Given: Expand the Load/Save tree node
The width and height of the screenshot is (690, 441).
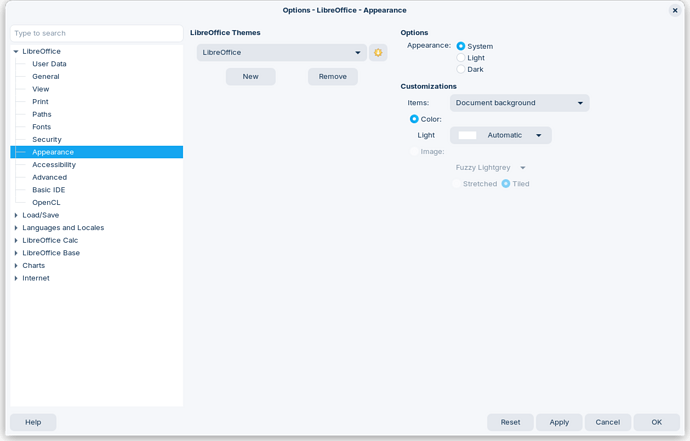Looking at the screenshot, I should [x=16, y=215].
